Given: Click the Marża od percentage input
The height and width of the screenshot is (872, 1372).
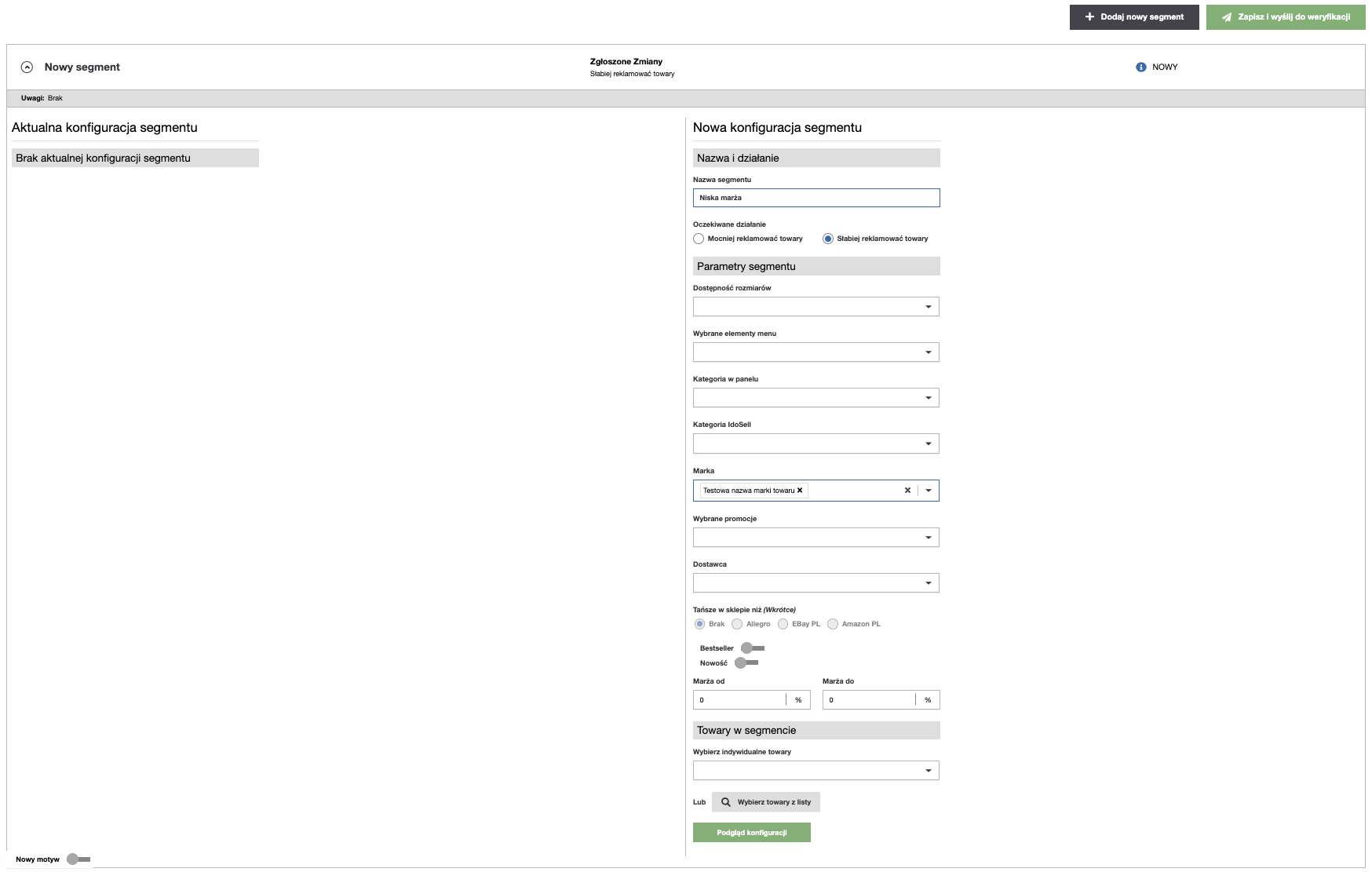Looking at the screenshot, I should (x=739, y=700).
